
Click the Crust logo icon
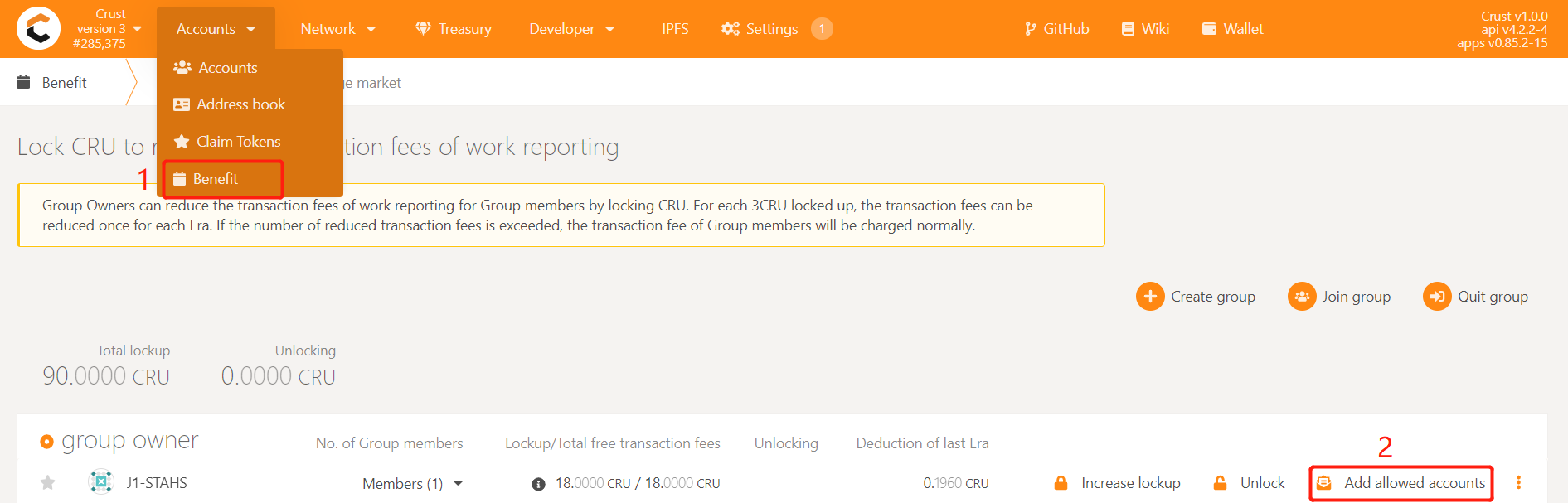tap(38, 29)
